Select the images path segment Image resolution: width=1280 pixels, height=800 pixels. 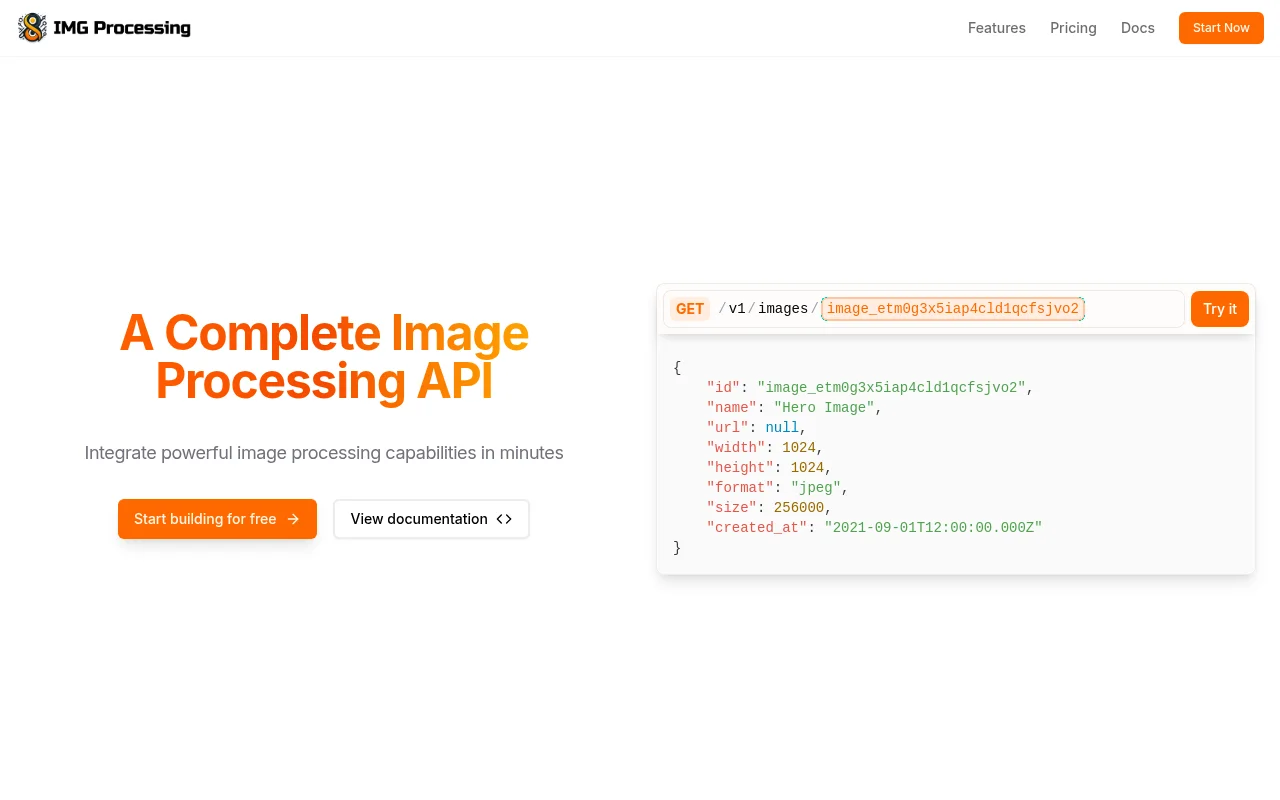[x=782, y=309]
